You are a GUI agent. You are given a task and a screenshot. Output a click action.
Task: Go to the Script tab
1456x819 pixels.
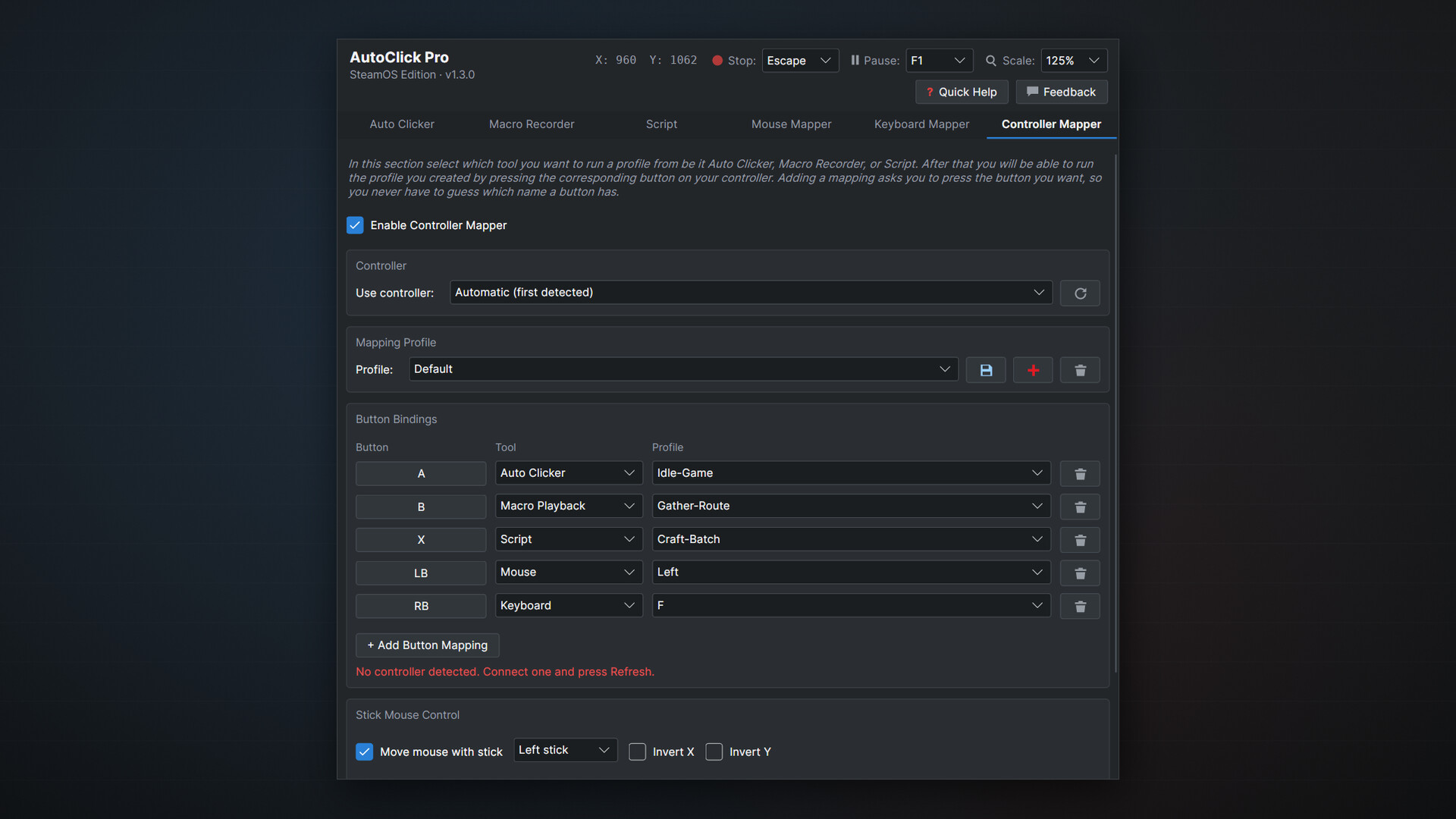(661, 124)
